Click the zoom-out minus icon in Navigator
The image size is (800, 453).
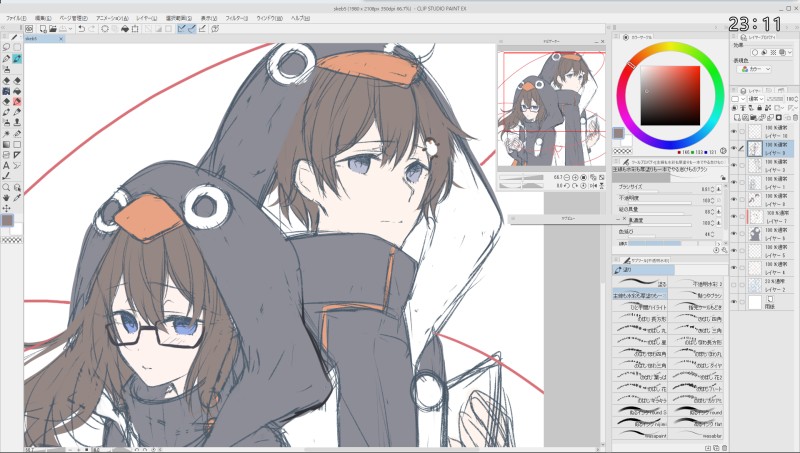(x=567, y=178)
